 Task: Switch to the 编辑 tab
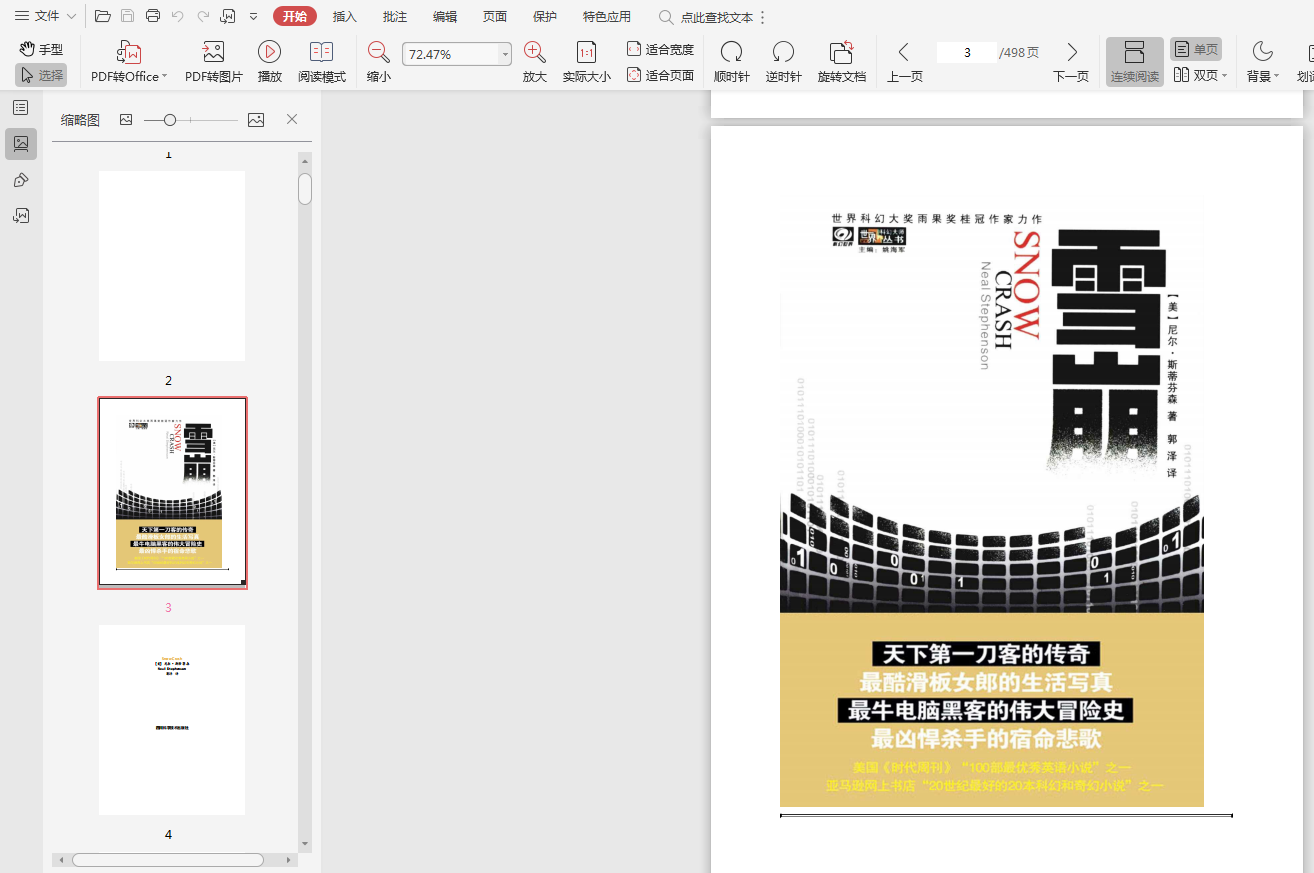pos(445,16)
